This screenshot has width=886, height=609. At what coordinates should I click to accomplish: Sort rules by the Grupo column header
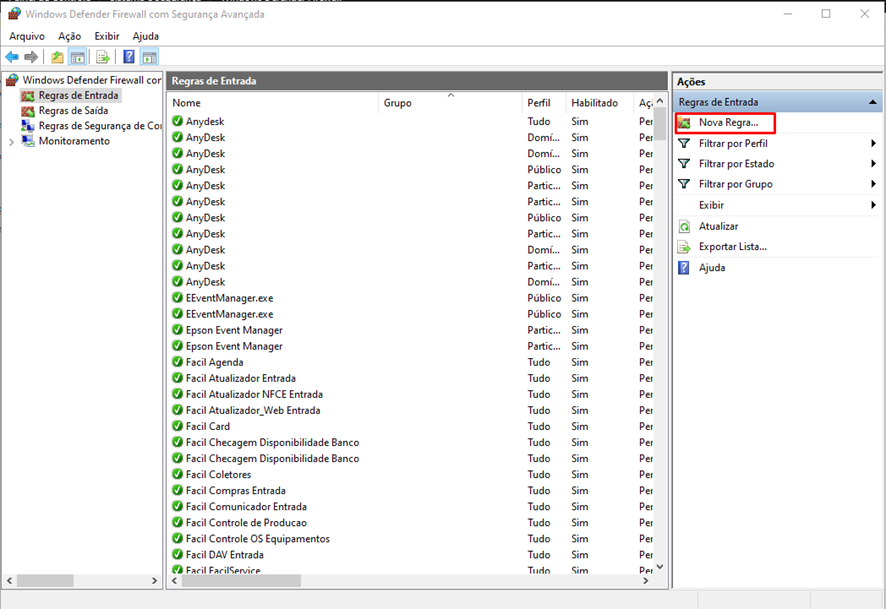(450, 103)
